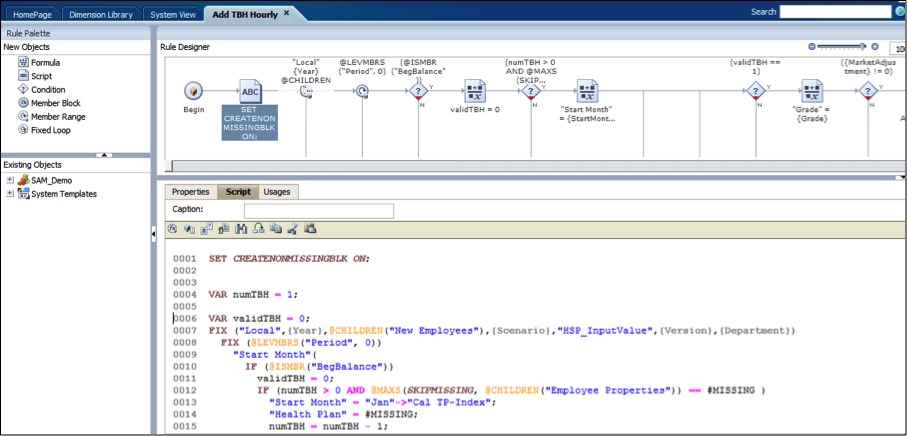
Task: Click the IF (@ISMBR("BegBalance")) script line
Action: point(319,366)
